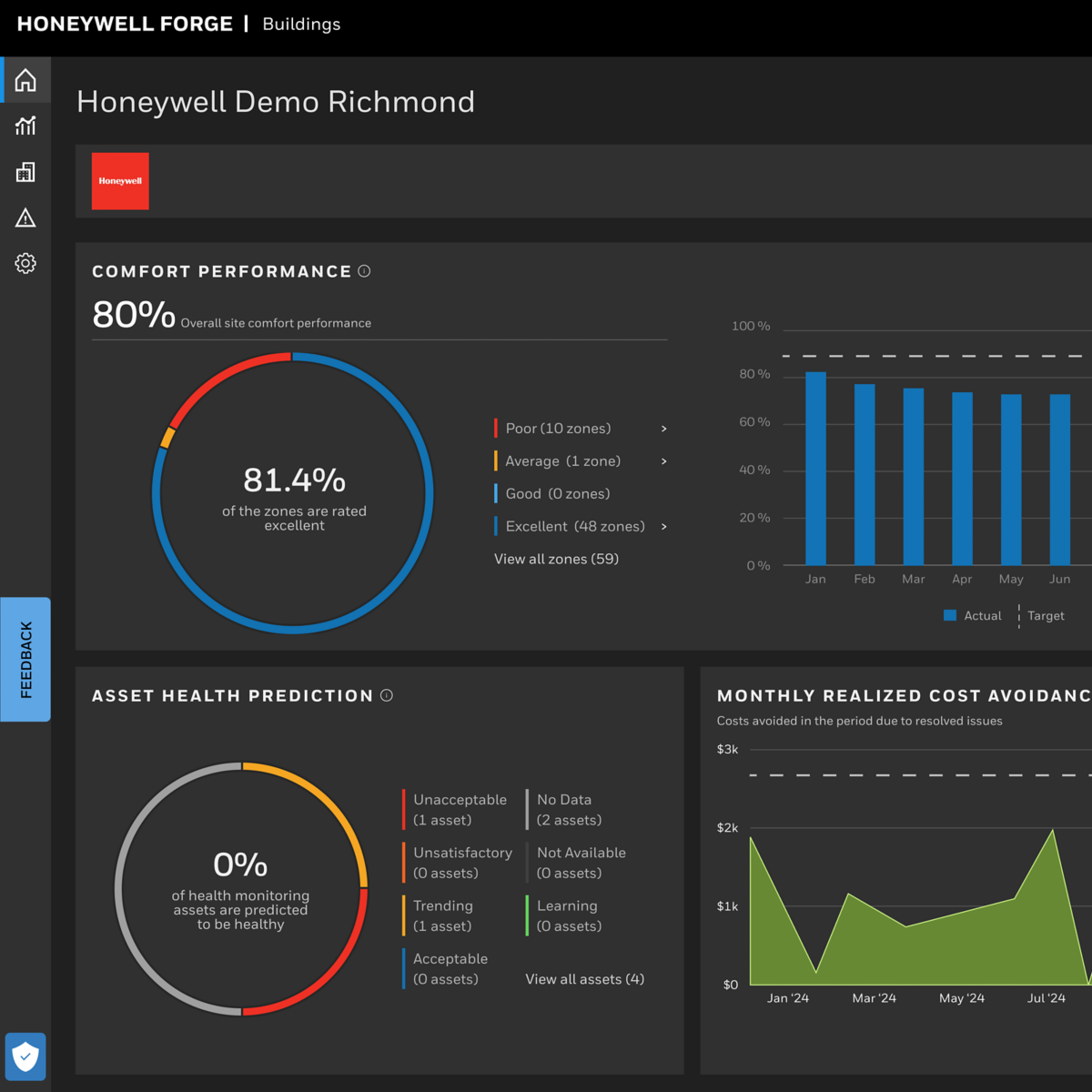
Task: Click the 0% health donut center text
Action: [x=240, y=864]
